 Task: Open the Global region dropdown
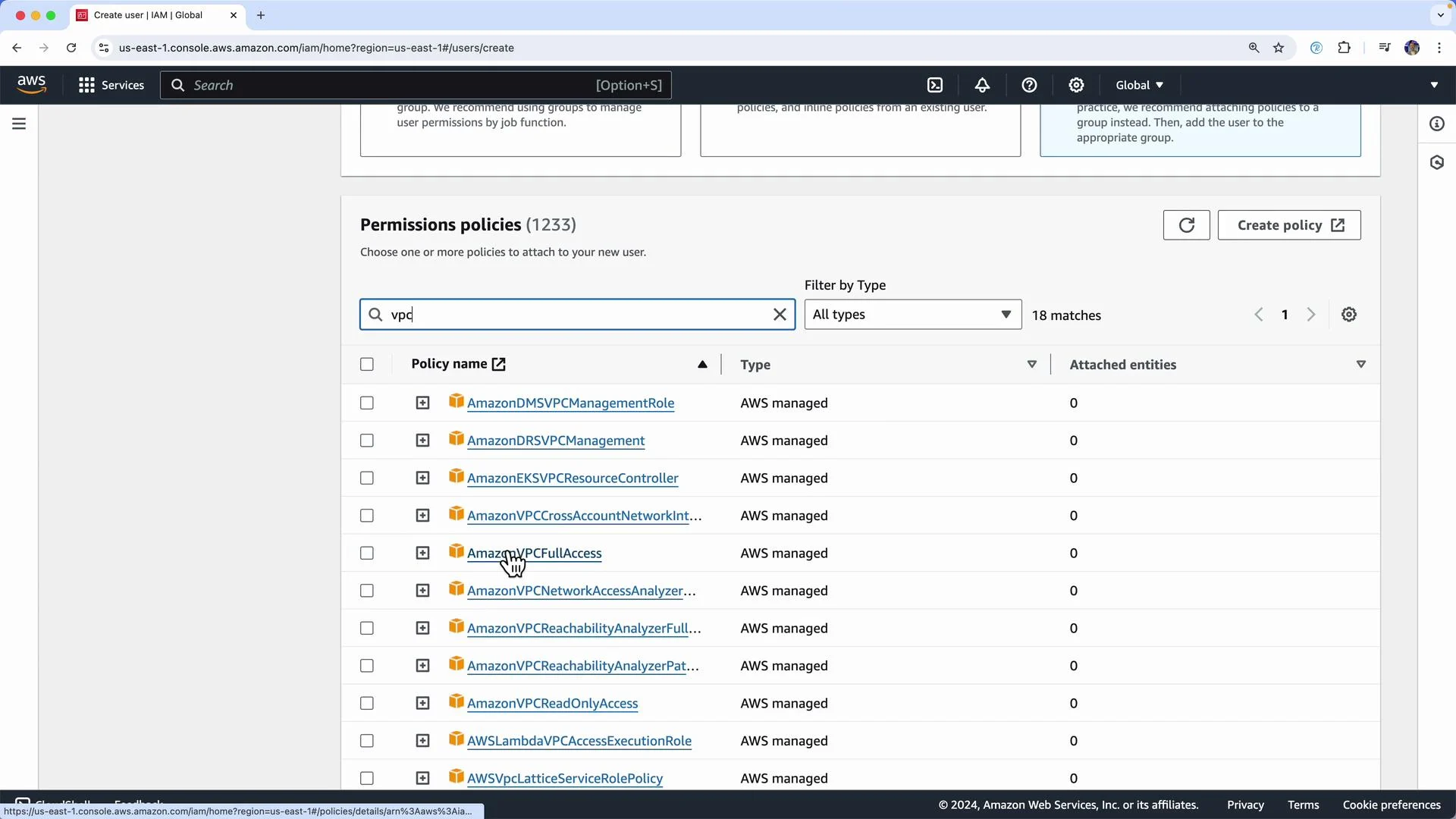[x=1140, y=85]
